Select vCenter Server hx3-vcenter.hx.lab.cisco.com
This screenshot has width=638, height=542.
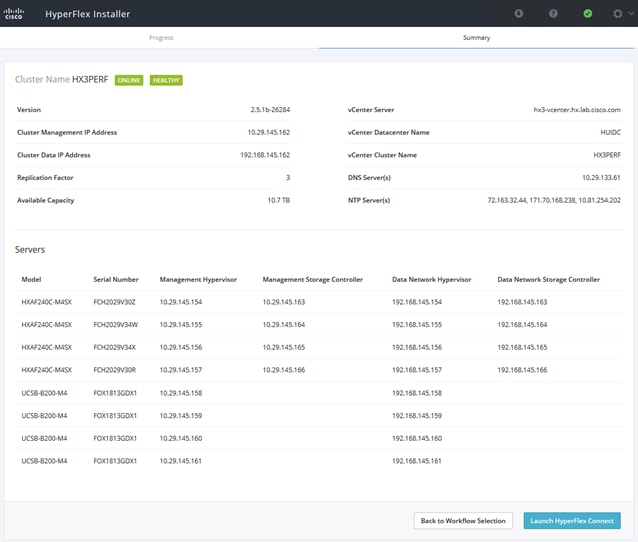coord(577,109)
